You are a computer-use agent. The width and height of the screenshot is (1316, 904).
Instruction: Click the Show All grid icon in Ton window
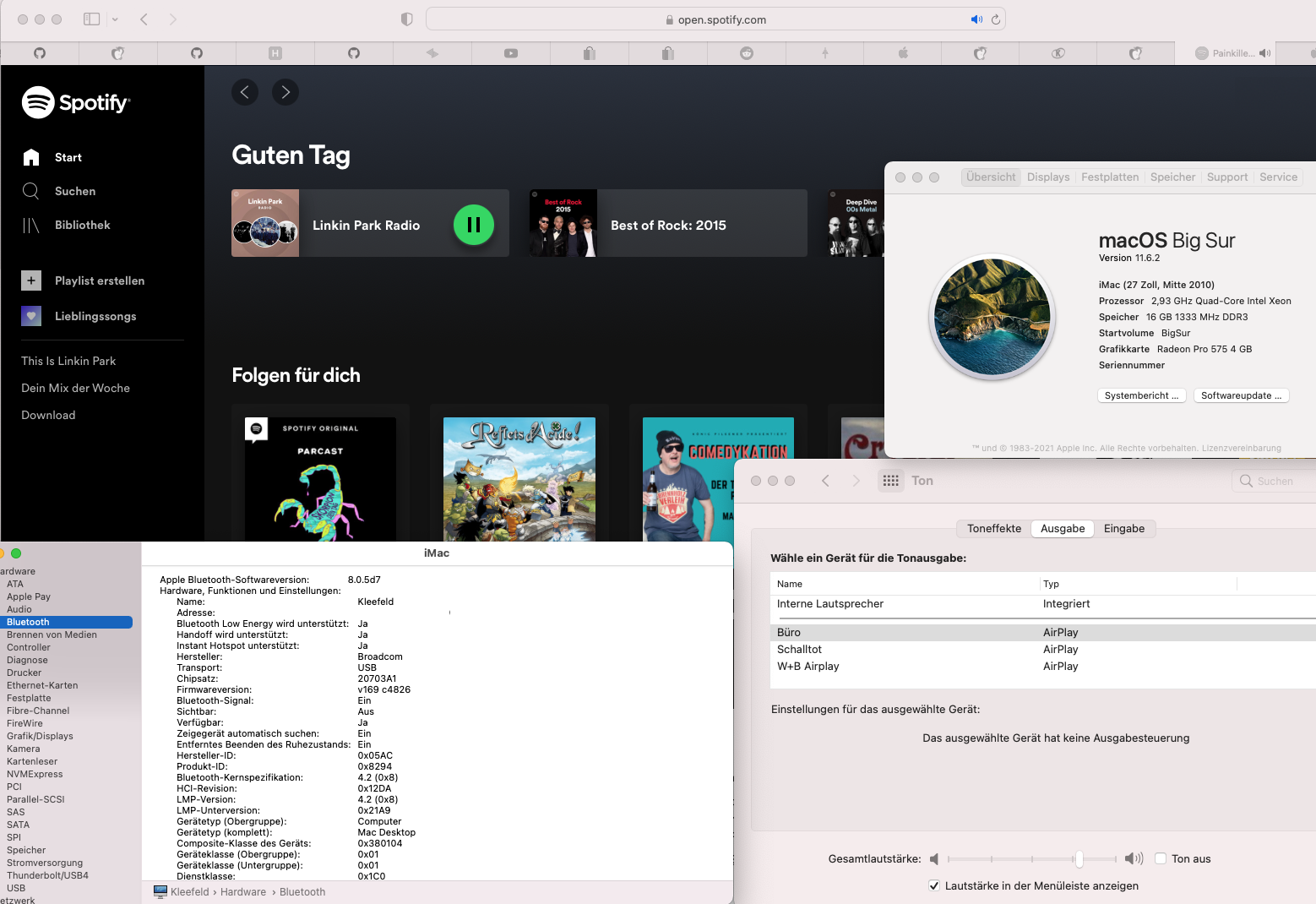tap(890, 480)
